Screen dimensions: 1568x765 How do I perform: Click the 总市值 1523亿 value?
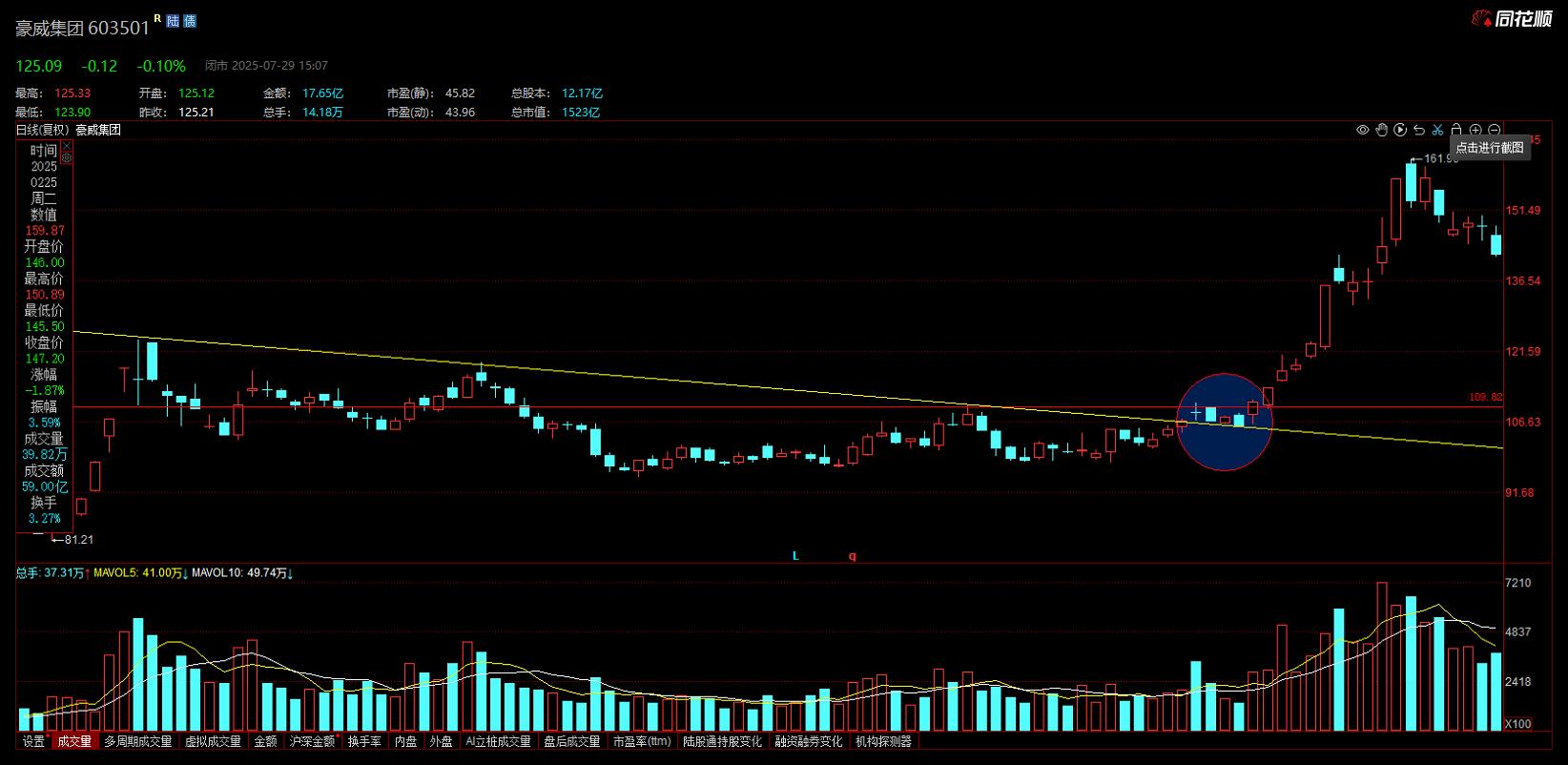pos(581,112)
